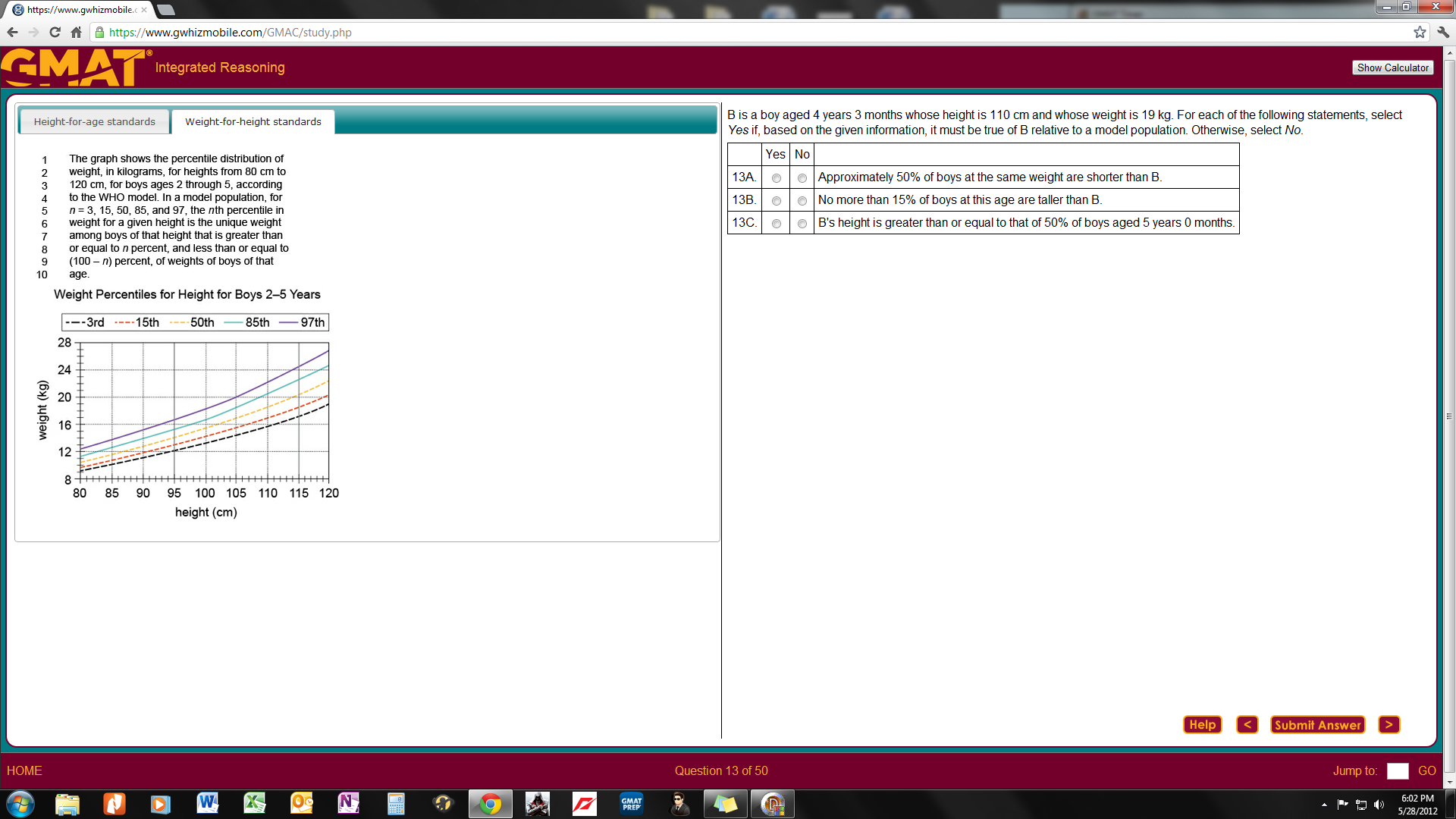Open Excel from the taskbar
1456x819 pixels.
254,803
